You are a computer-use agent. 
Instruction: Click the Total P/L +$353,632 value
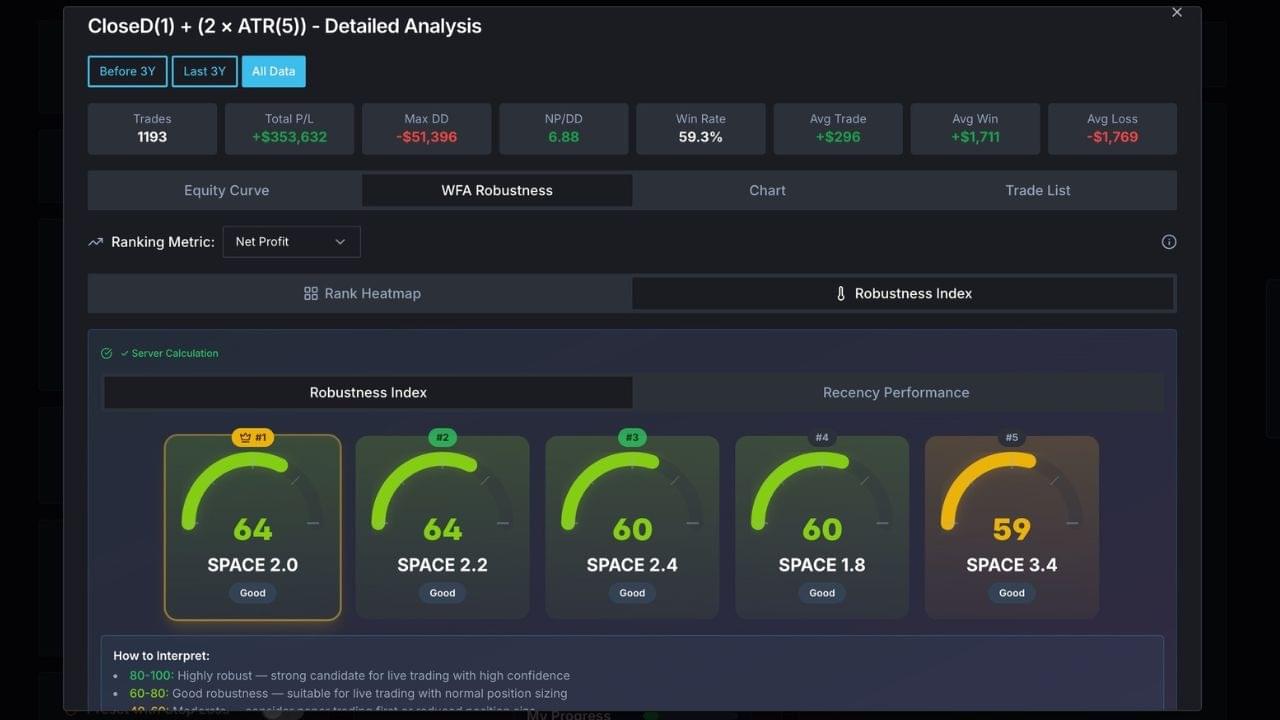(289, 137)
